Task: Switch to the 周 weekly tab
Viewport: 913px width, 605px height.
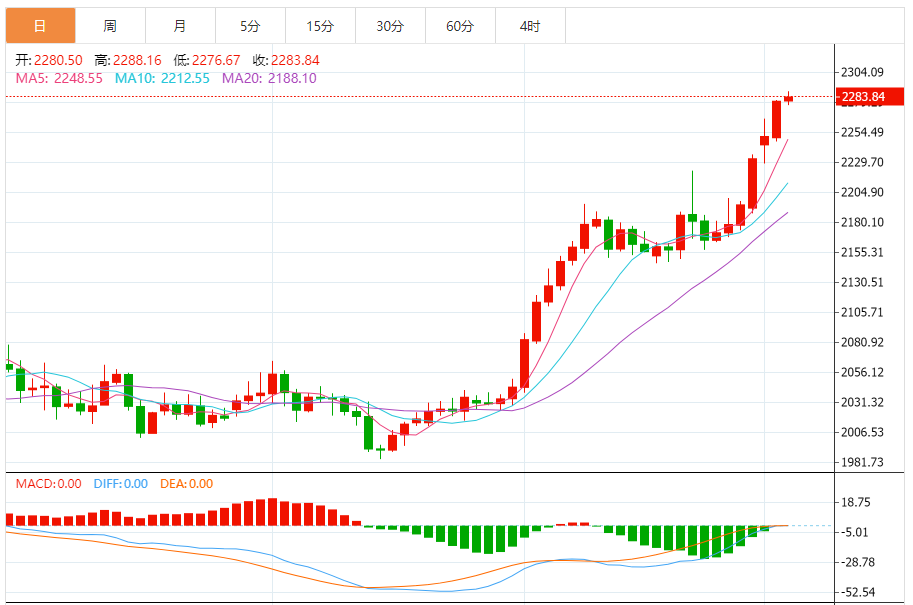Action: (x=110, y=26)
